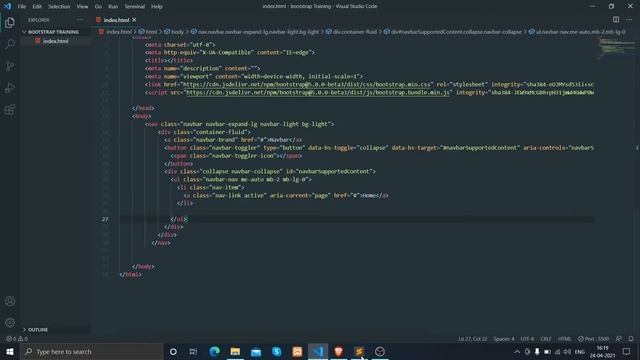The height and width of the screenshot is (360, 640).
Task: Open notifications bell in status bar
Action: tap(631, 339)
